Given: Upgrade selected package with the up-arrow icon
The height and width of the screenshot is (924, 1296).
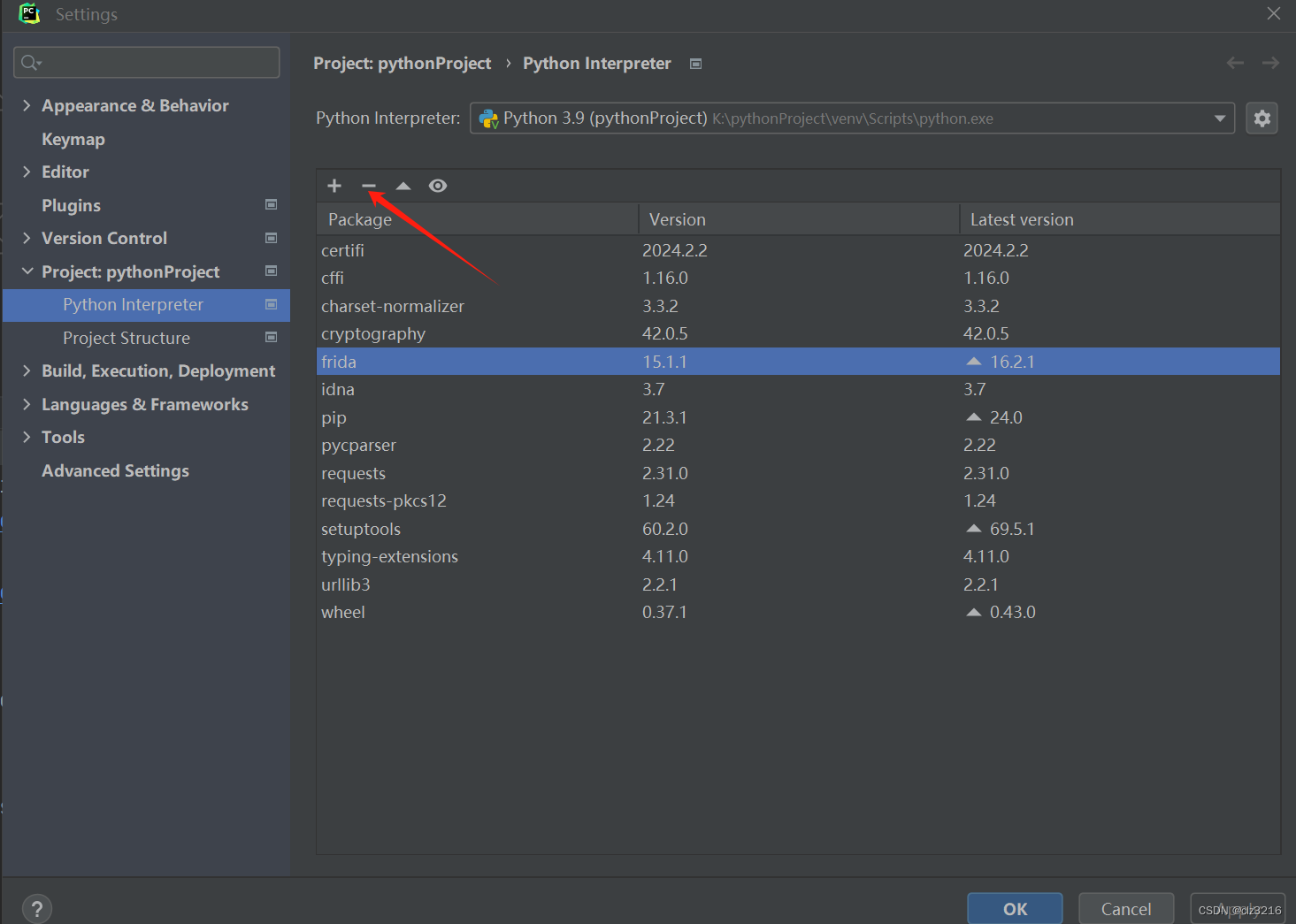Looking at the screenshot, I should click(x=403, y=186).
